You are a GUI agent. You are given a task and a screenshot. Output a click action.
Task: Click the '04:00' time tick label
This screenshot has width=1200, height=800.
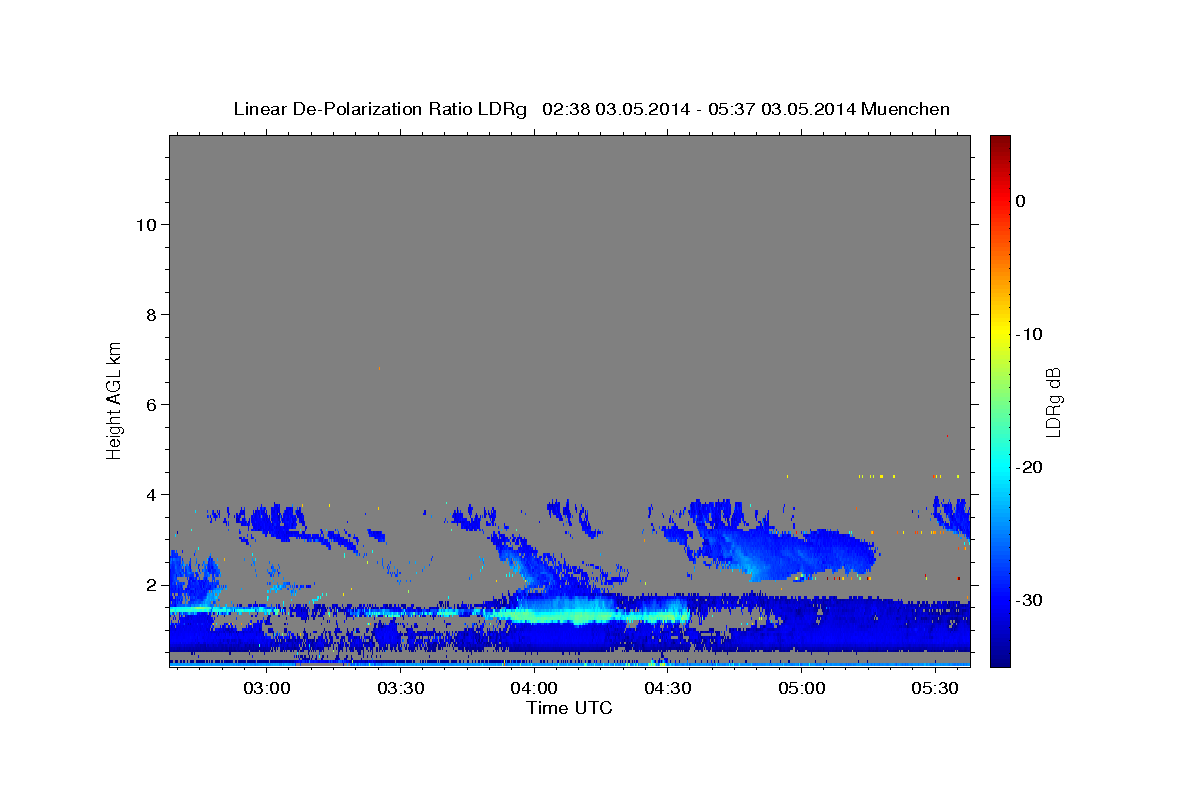coord(534,689)
